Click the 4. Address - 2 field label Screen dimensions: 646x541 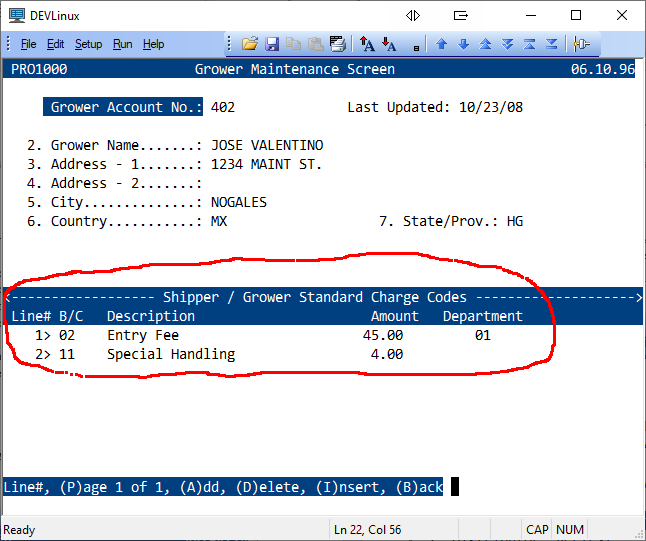point(115,183)
